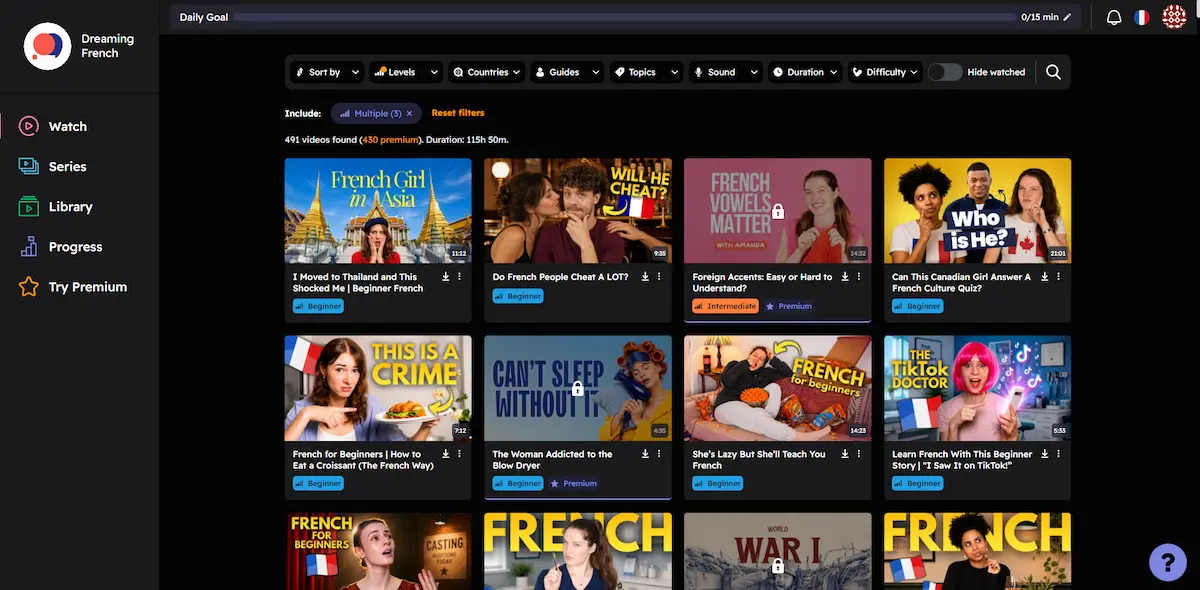The width and height of the screenshot is (1200, 590).
Task: Download 'She's Lazy But She'll Teach You French'
Action: click(x=845, y=454)
